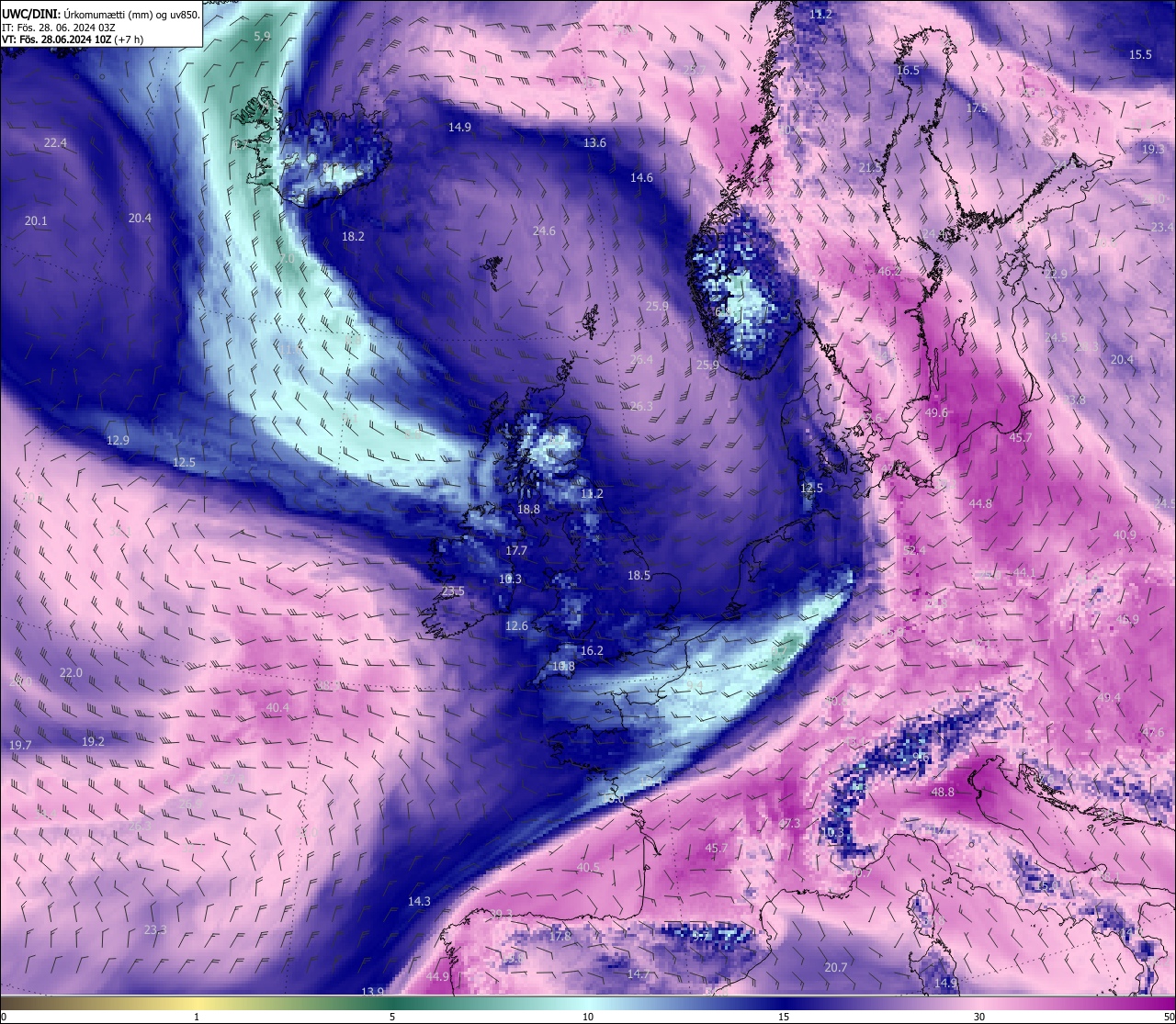Viewport: 1176px width, 1024px height.
Task: Click the 46.2 value label
Action: coord(889,271)
